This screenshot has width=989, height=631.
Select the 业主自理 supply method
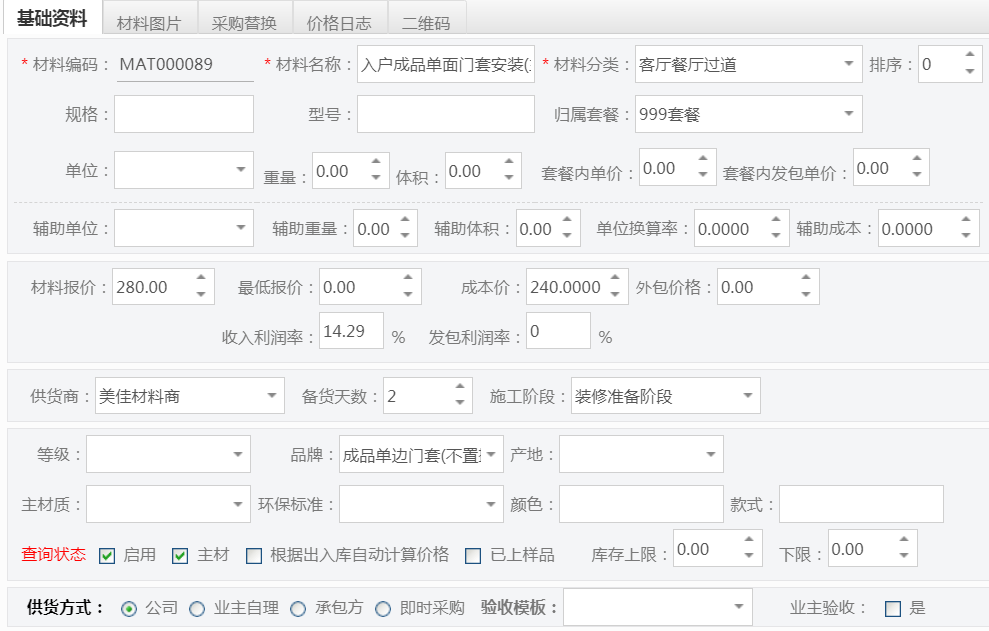[197, 608]
